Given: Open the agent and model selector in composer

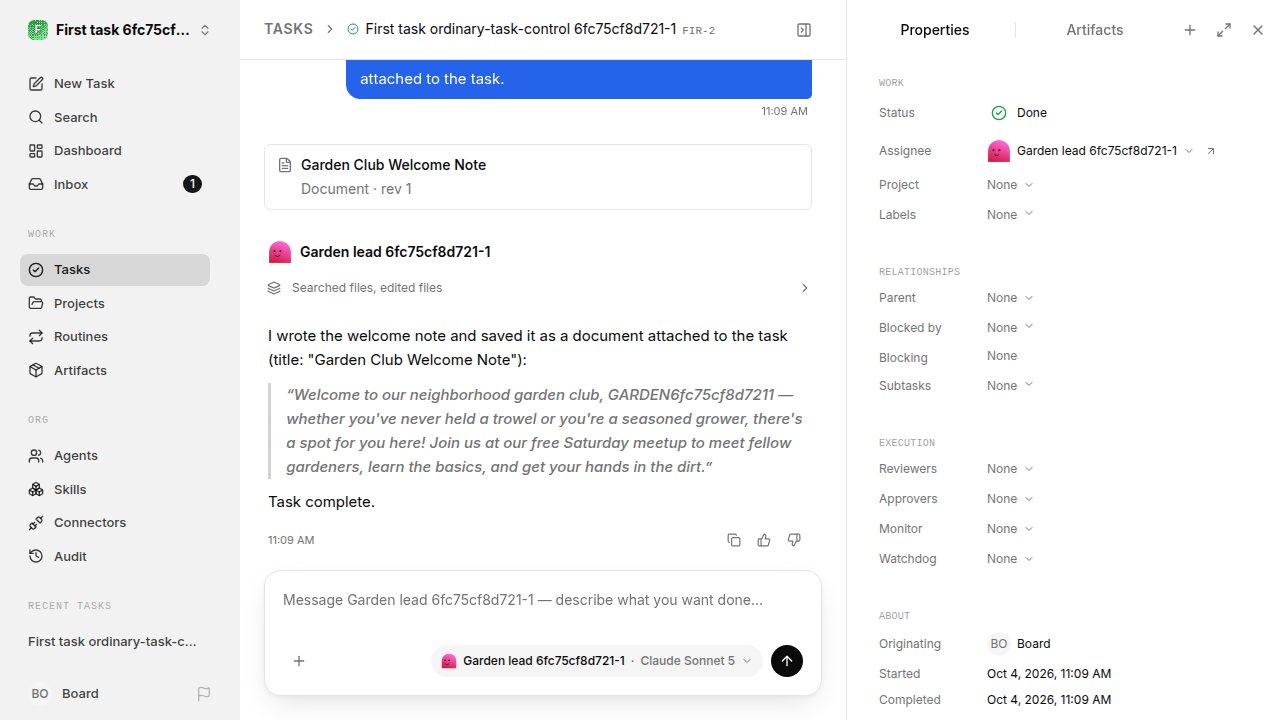Looking at the screenshot, I should point(597,661).
